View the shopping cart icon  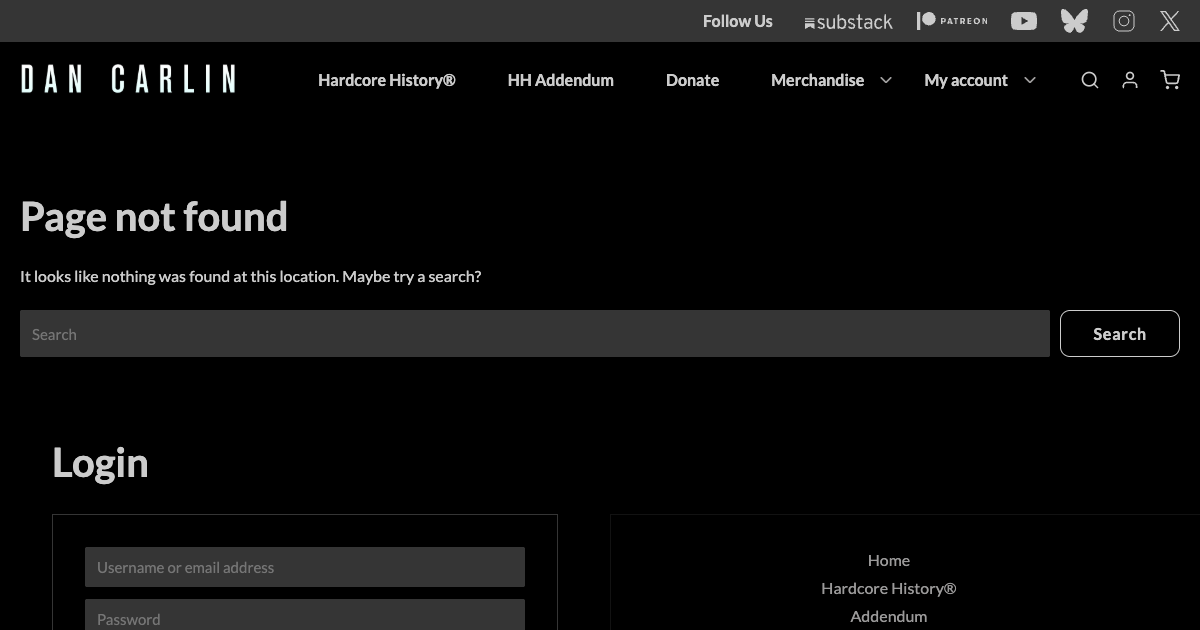[1170, 80]
